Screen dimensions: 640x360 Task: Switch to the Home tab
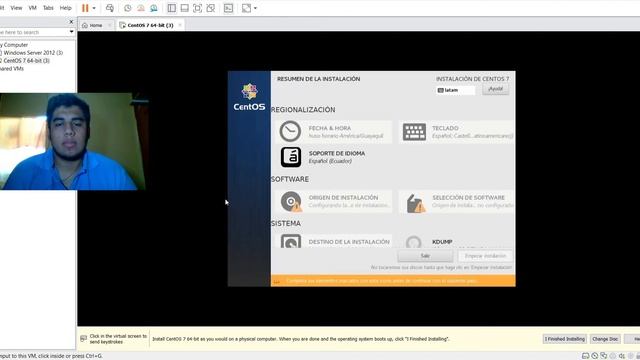96,25
